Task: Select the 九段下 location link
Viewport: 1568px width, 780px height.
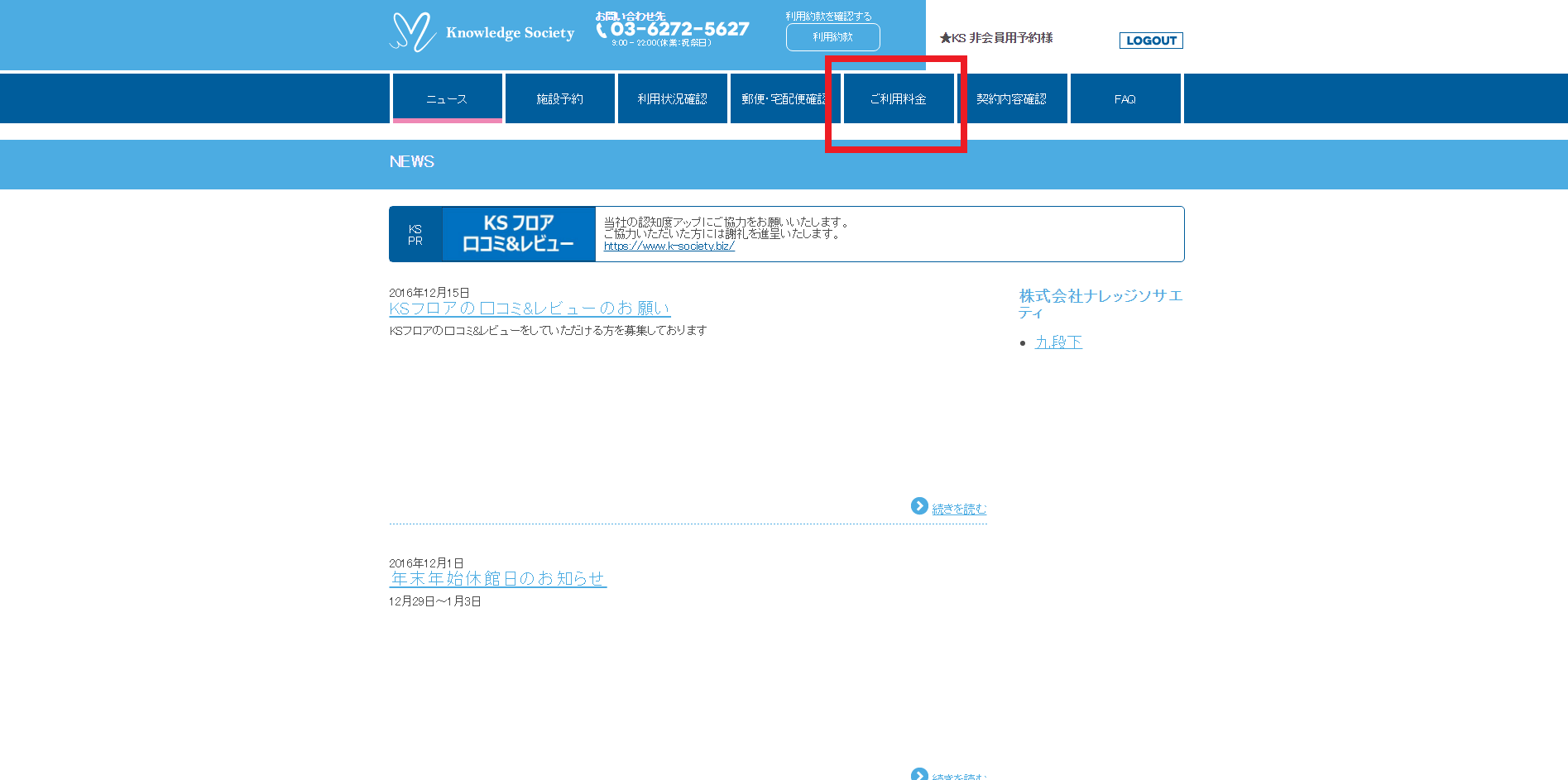Action: (x=1058, y=342)
